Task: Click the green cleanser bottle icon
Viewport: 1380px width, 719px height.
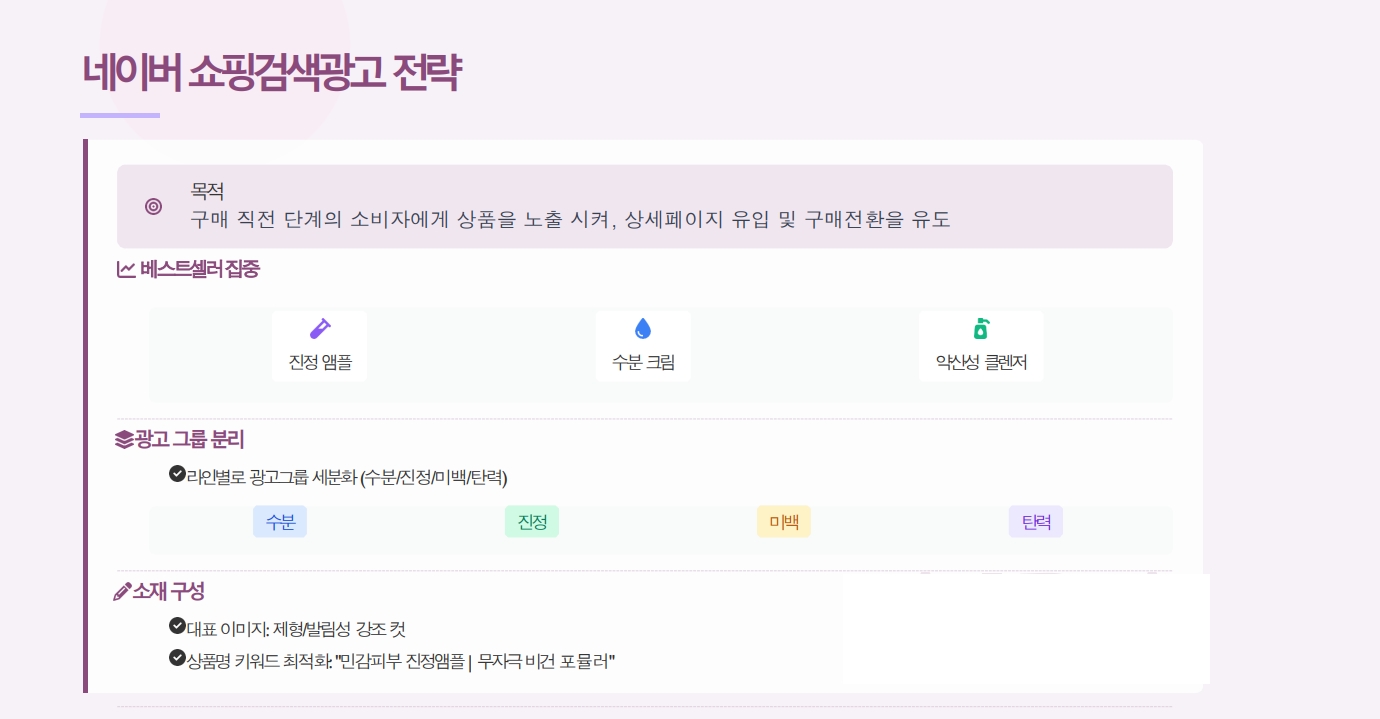Action: (x=981, y=328)
